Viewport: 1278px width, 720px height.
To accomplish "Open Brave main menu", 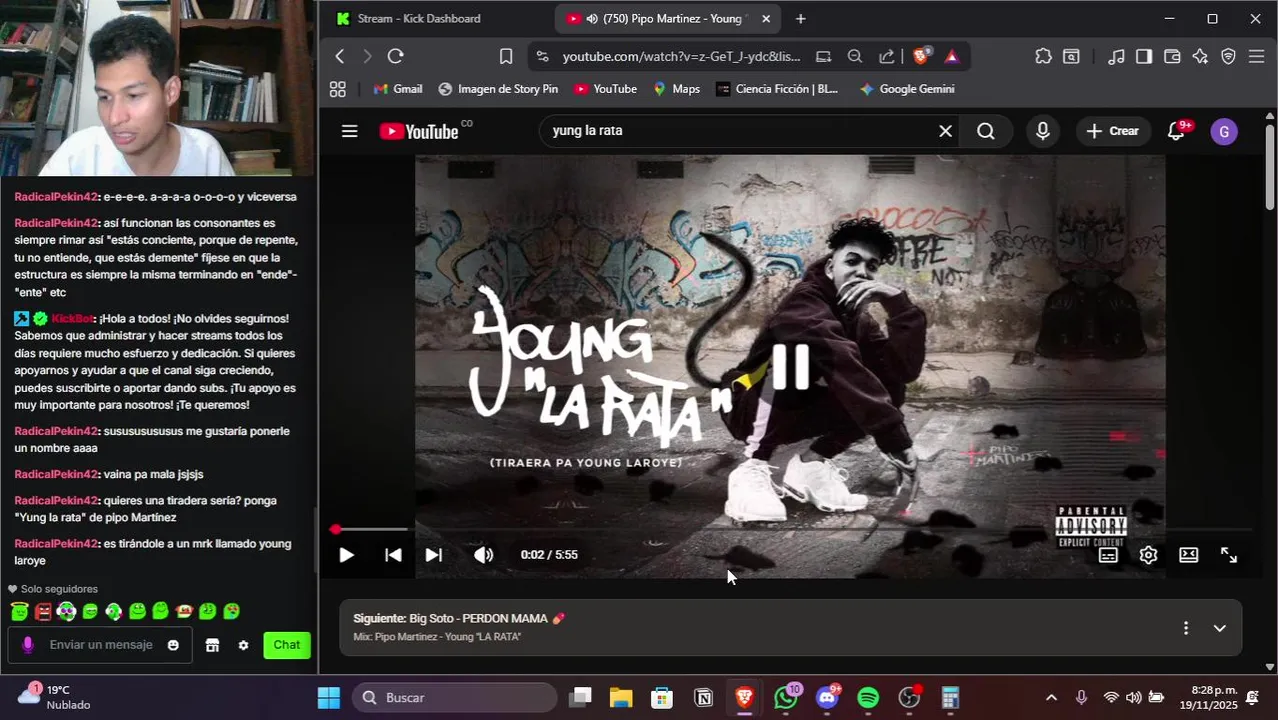I will [x=1257, y=57].
